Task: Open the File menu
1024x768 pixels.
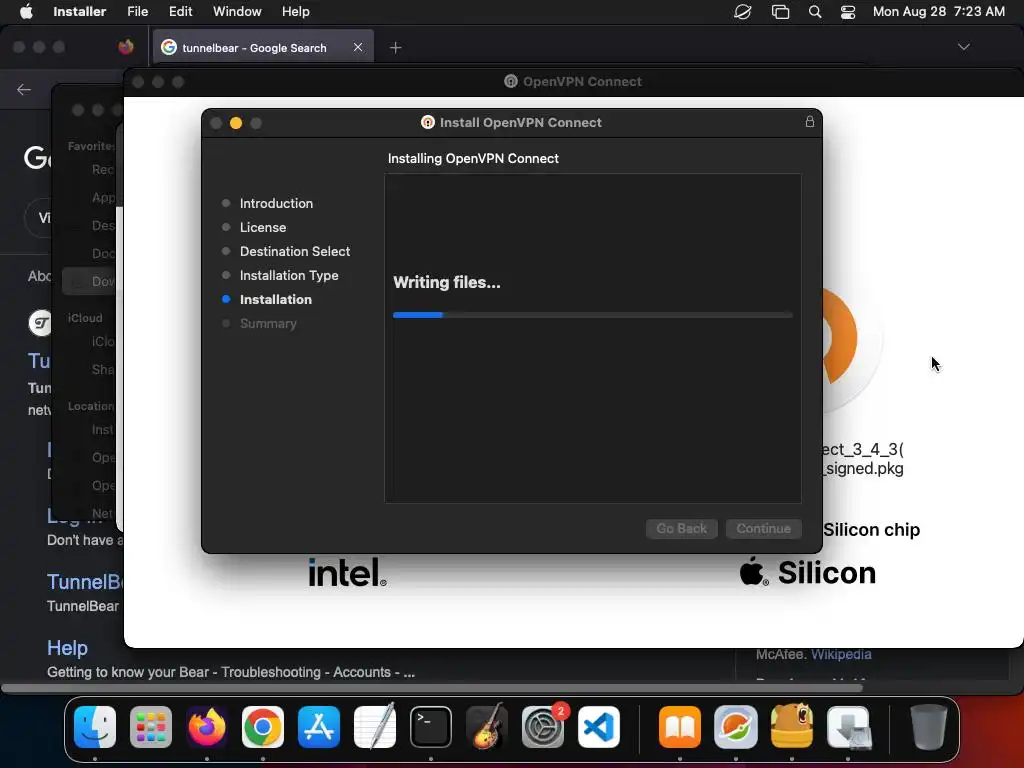Action: 137,11
